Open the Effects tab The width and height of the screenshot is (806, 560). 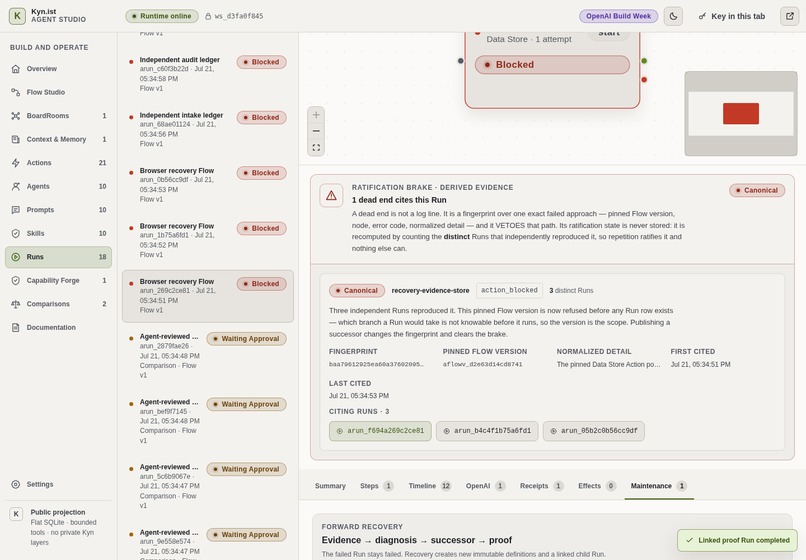pos(597,486)
